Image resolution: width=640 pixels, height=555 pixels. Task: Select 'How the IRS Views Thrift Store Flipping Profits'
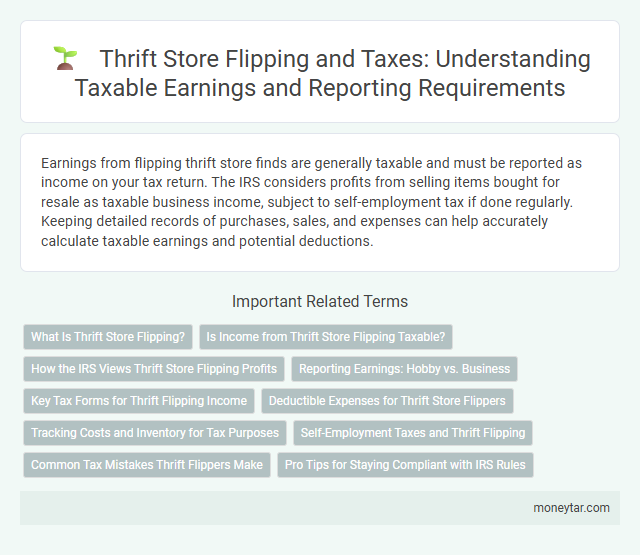tap(154, 369)
